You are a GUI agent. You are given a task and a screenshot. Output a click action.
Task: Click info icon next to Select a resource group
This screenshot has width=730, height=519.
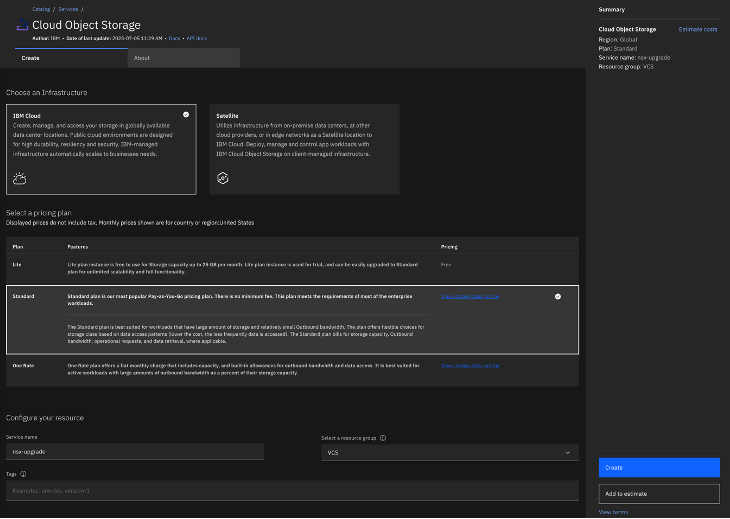(x=383, y=437)
